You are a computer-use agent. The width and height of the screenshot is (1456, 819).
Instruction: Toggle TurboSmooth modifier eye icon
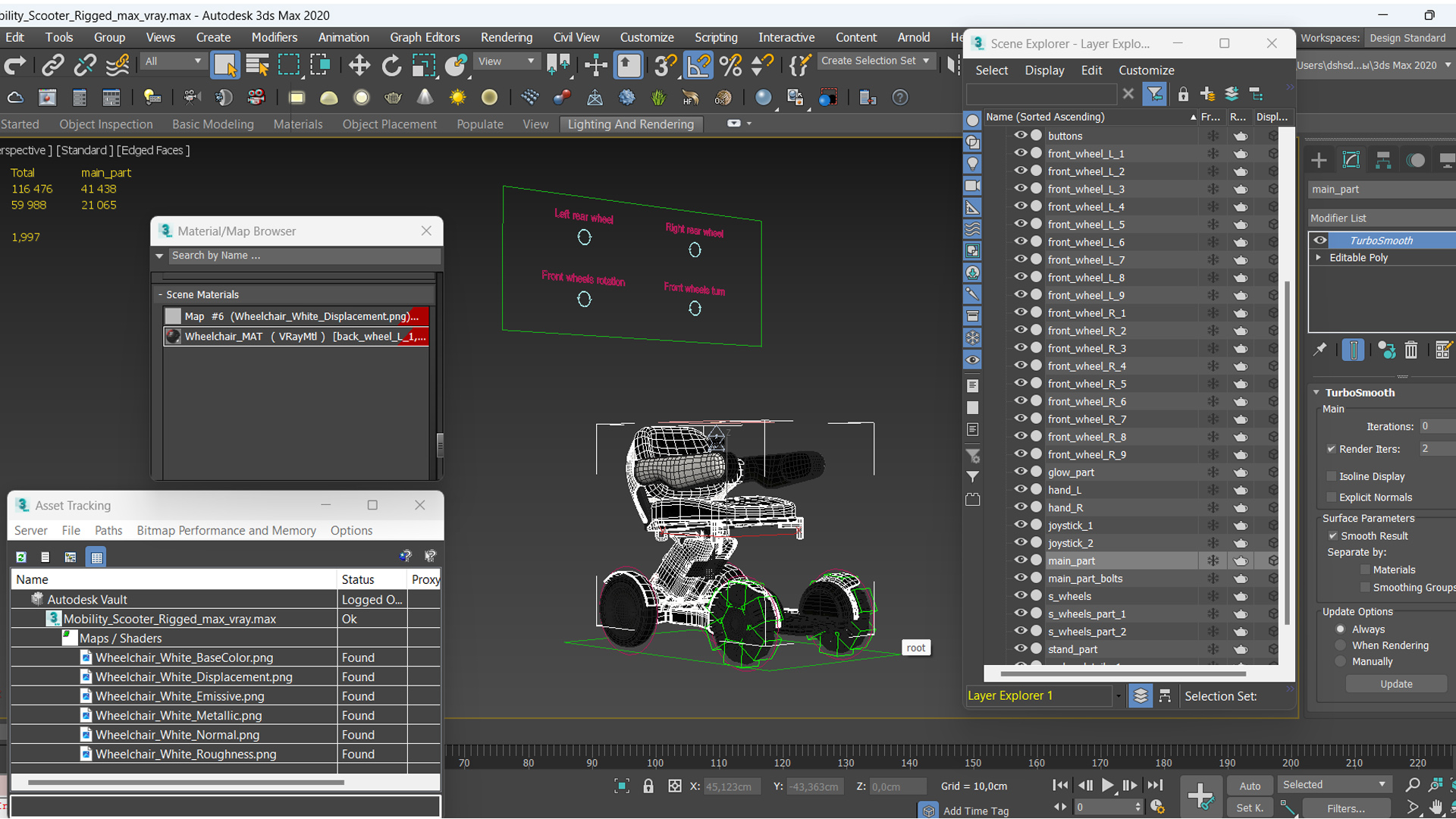[1320, 240]
